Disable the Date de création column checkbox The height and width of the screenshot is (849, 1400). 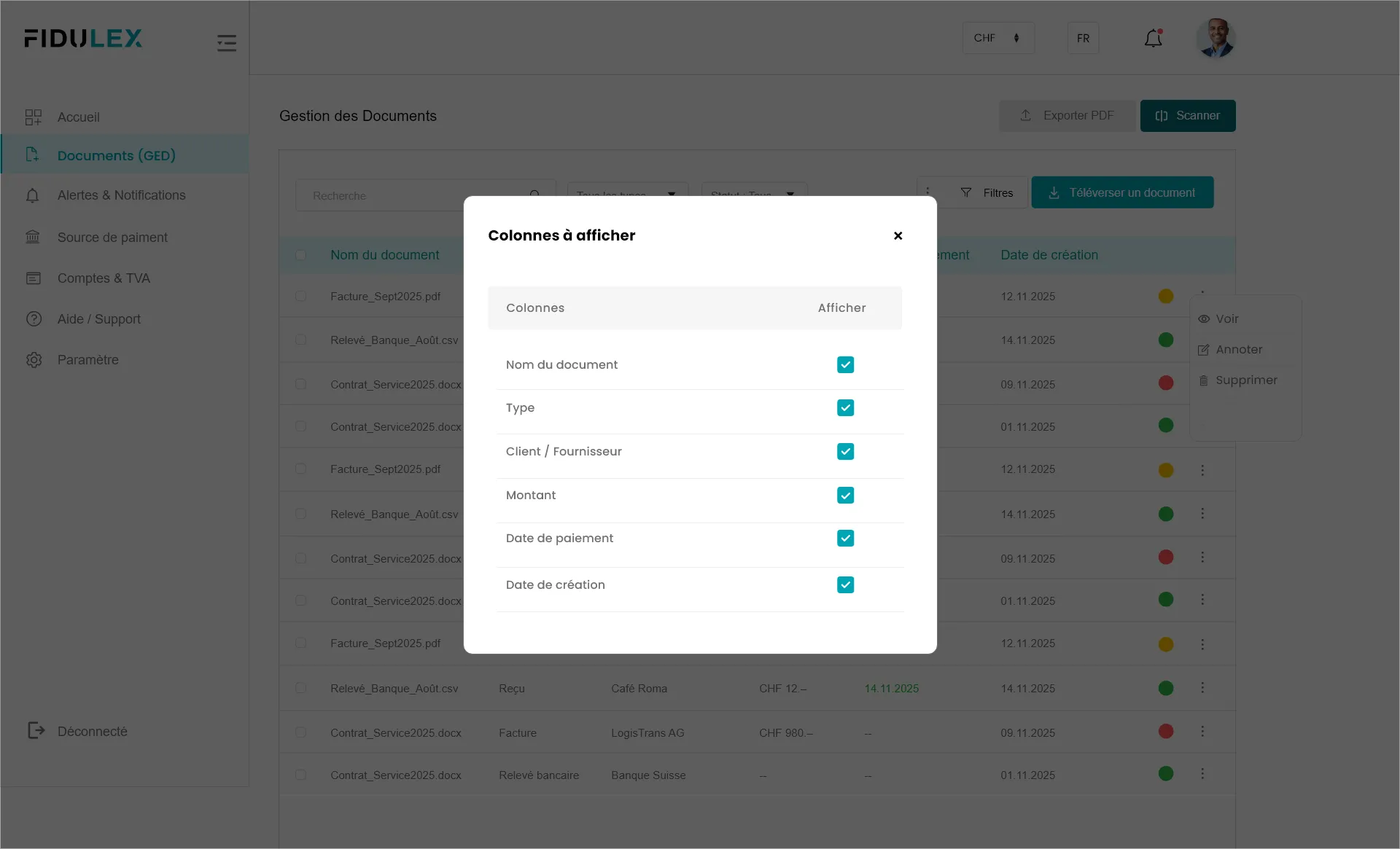pos(845,585)
